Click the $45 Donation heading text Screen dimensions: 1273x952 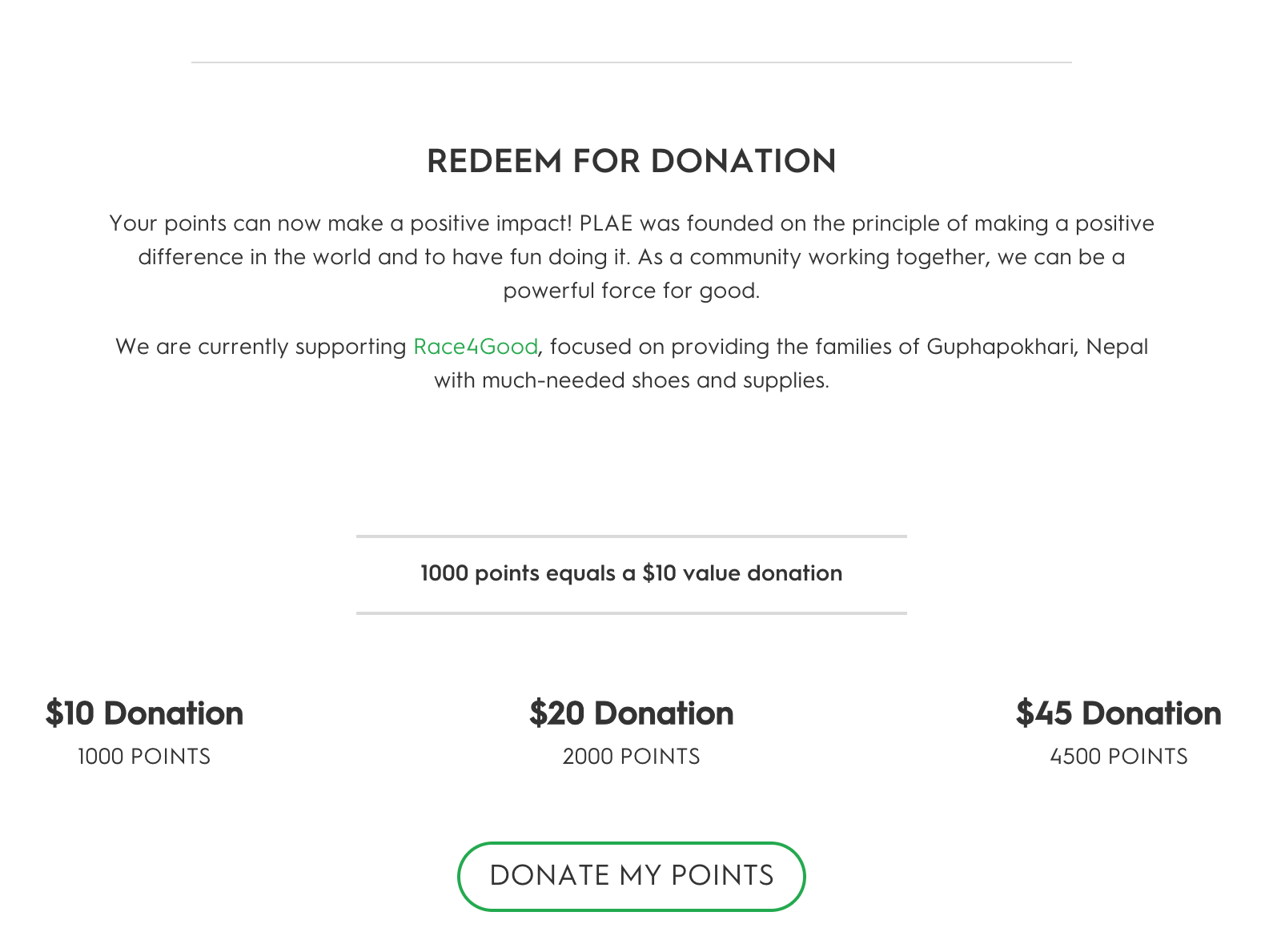click(x=1118, y=713)
